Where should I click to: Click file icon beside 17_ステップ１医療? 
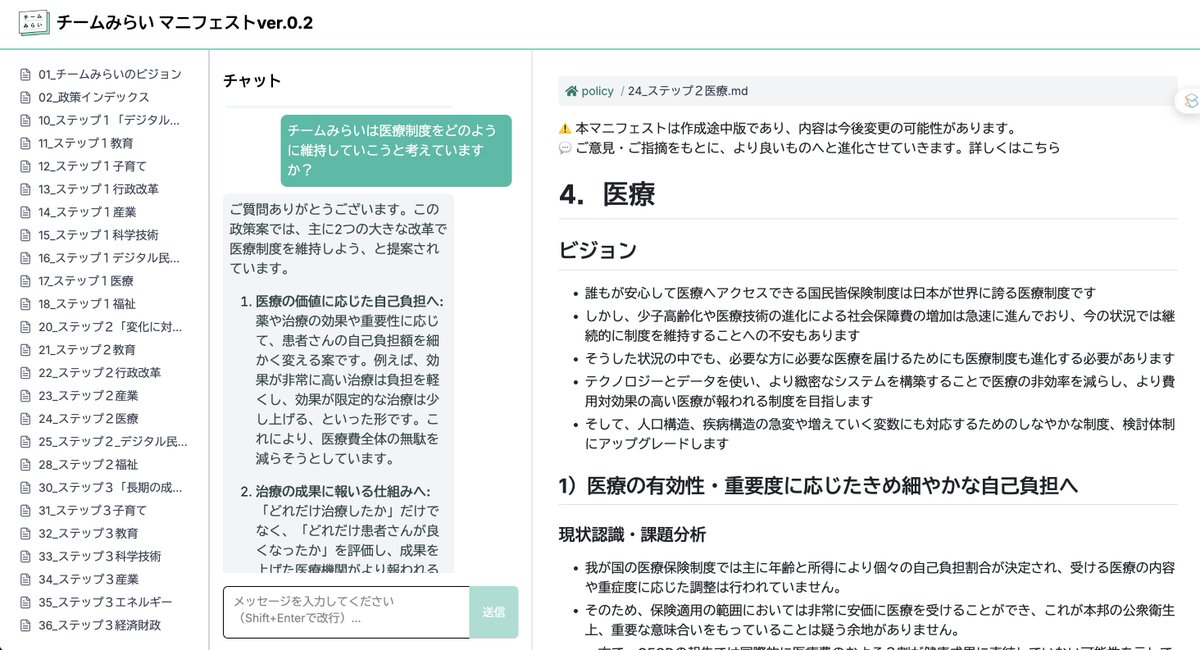26,281
